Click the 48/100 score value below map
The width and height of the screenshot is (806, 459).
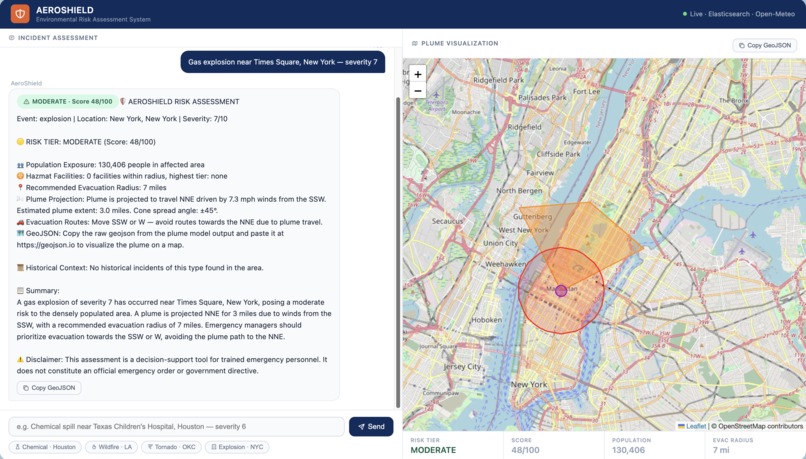(x=525, y=450)
